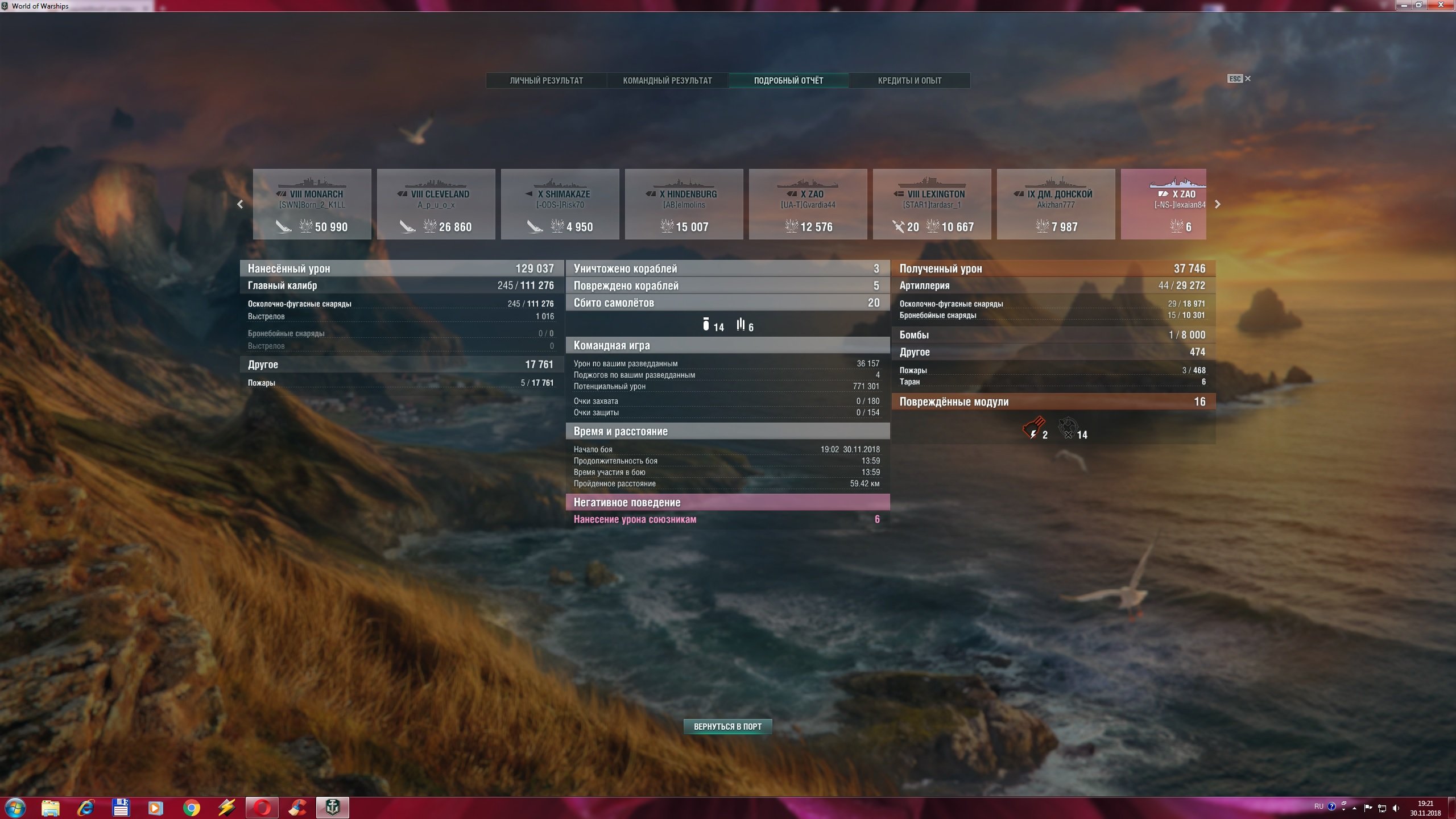Select the VIII Monarch ship card
The height and width of the screenshot is (819, 1456).
click(312, 204)
